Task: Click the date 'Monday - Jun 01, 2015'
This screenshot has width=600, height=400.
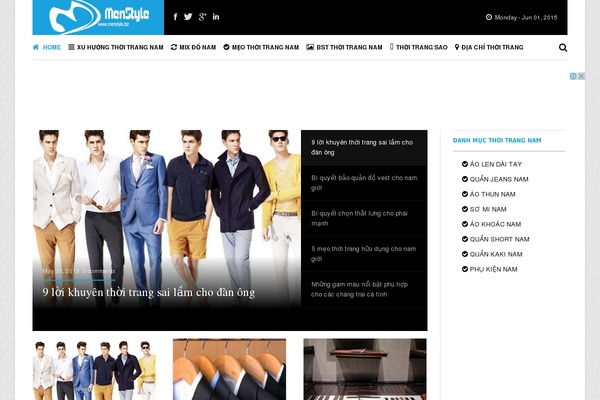Action: [x=526, y=17]
